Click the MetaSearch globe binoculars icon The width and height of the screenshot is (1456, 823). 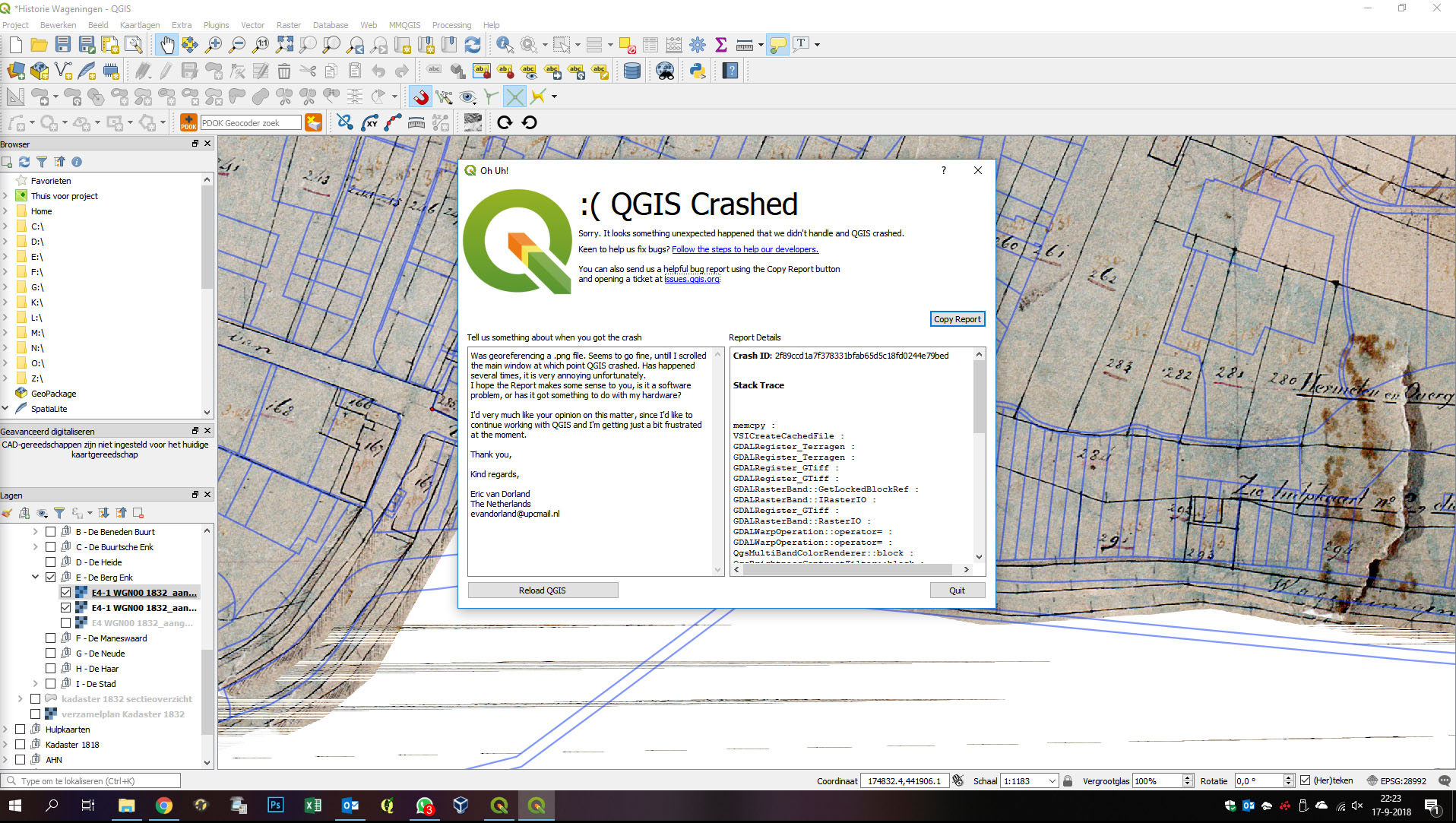[665, 71]
